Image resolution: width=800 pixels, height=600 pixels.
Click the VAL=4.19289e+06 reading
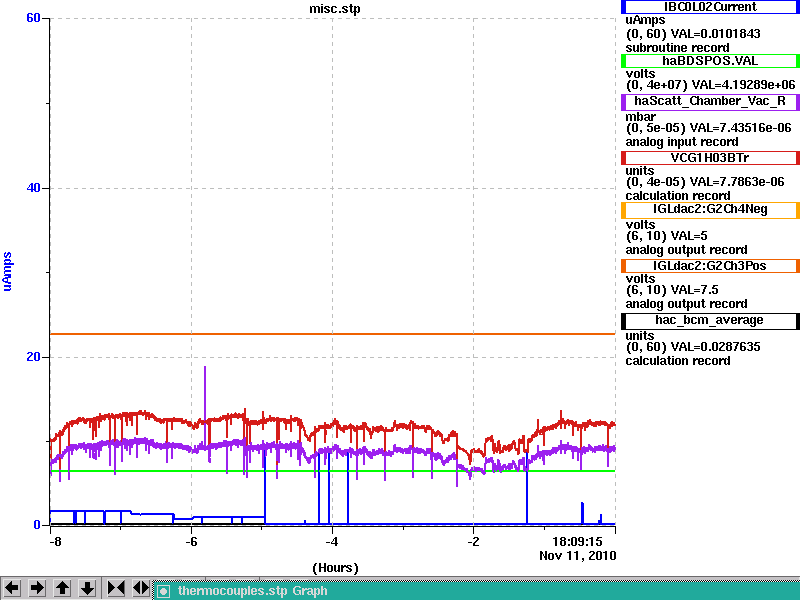click(x=742, y=85)
